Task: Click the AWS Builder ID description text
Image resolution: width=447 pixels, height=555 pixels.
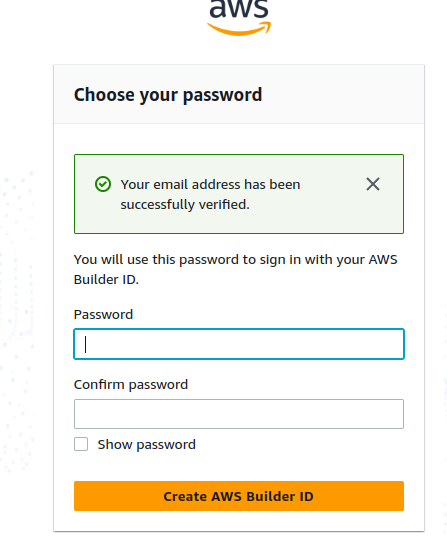Action: tap(235, 269)
